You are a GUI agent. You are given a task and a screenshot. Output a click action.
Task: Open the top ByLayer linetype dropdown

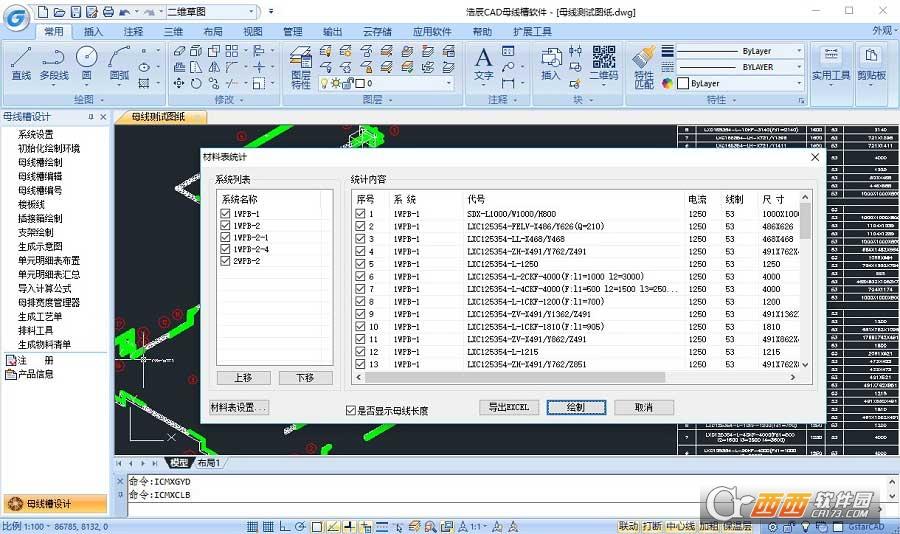pyautogui.click(x=798, y=51)
